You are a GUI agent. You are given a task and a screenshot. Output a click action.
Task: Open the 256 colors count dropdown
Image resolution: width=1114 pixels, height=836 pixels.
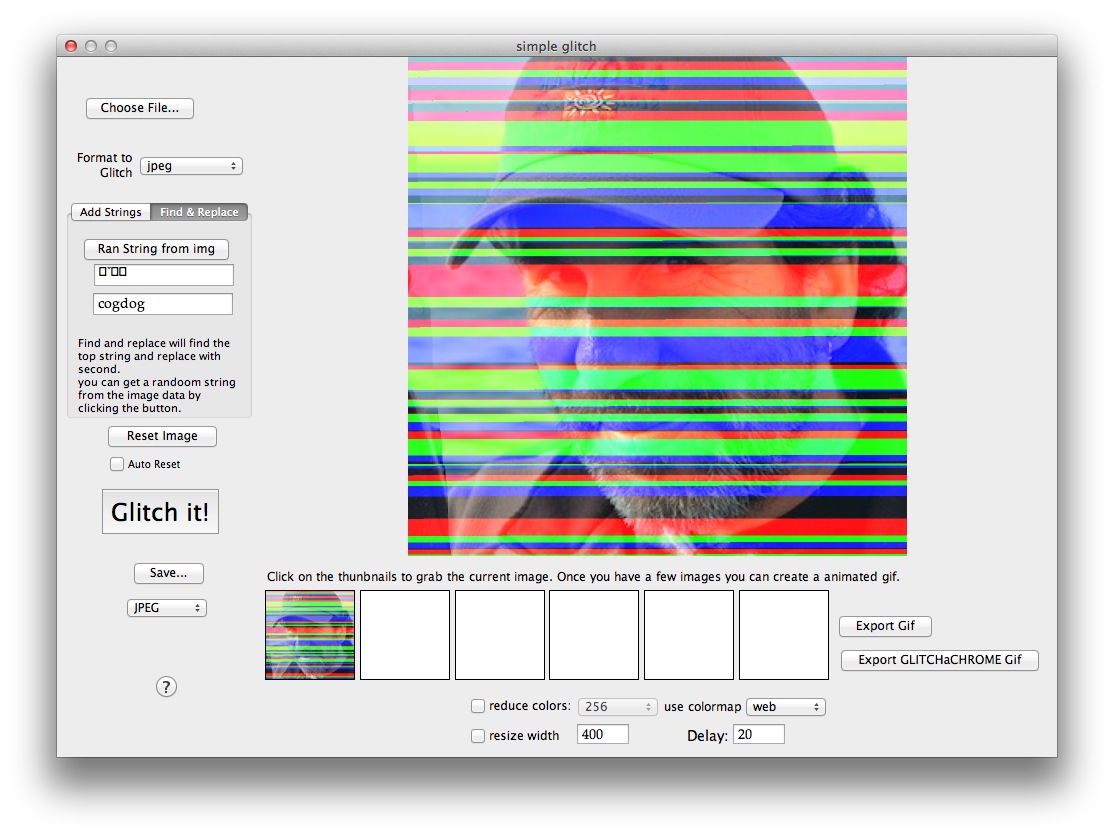click(x=617, y=707)
